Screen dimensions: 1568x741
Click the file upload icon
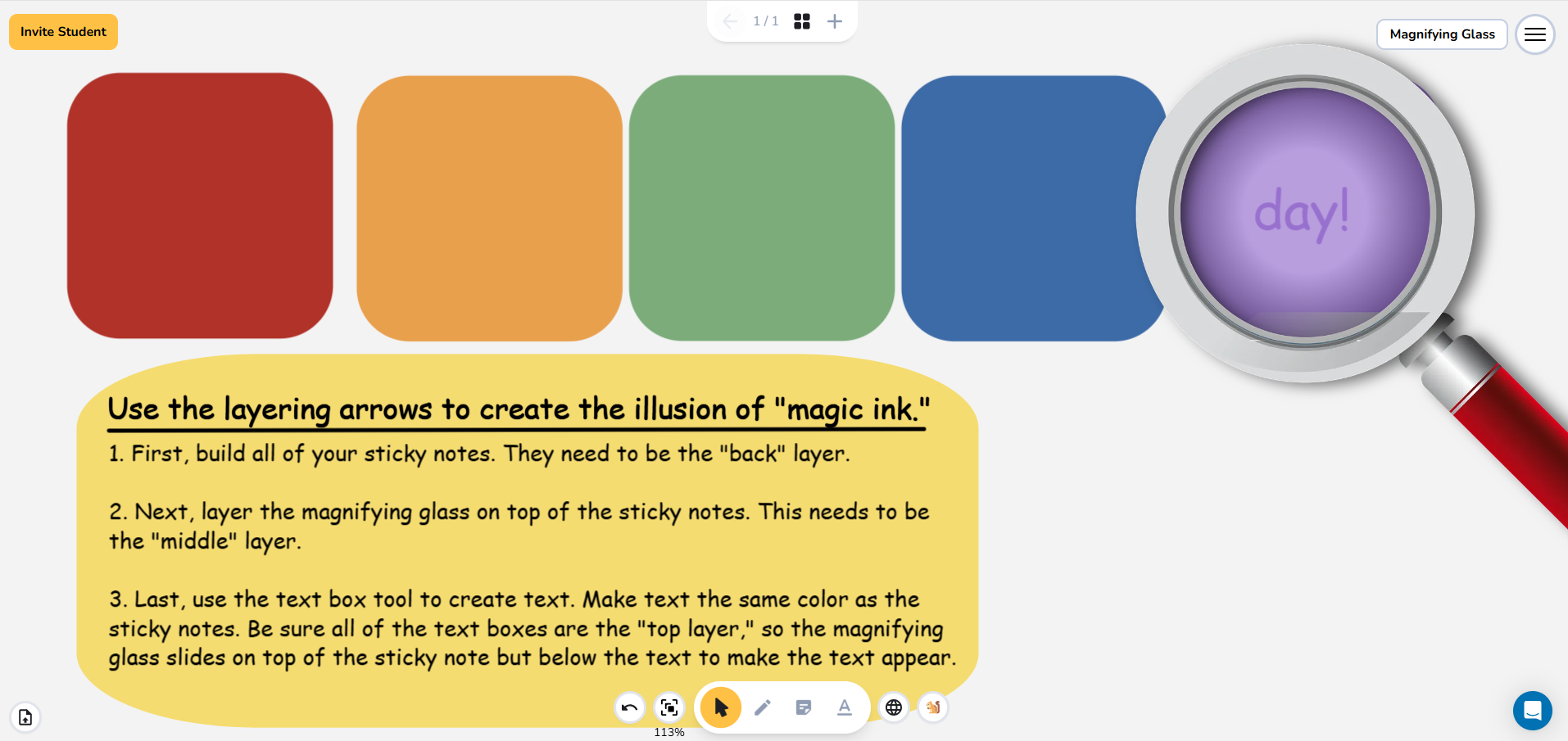click(25, 717)
